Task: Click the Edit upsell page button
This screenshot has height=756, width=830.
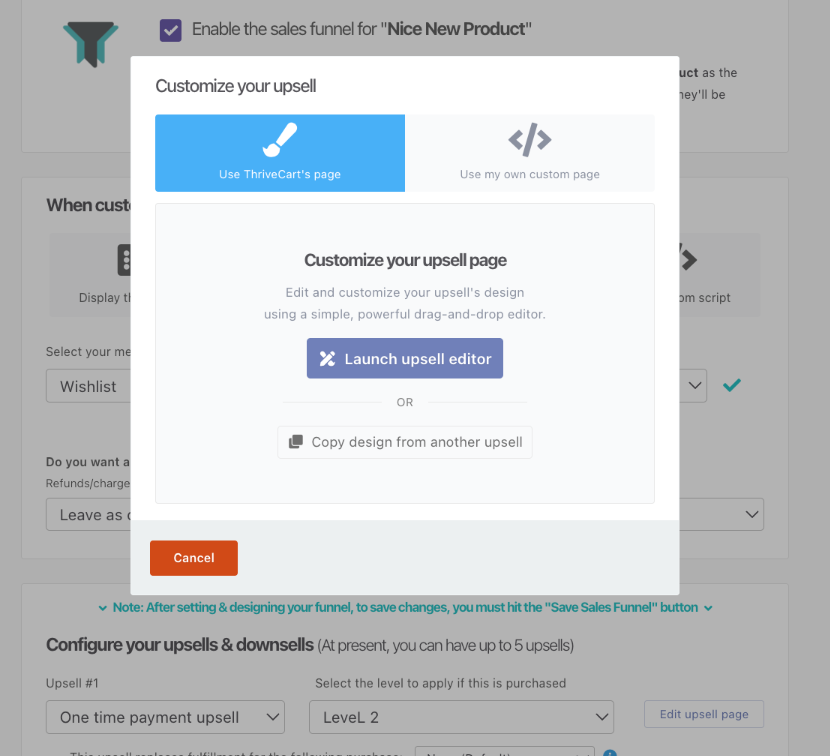Action: (x=704, y=714)
